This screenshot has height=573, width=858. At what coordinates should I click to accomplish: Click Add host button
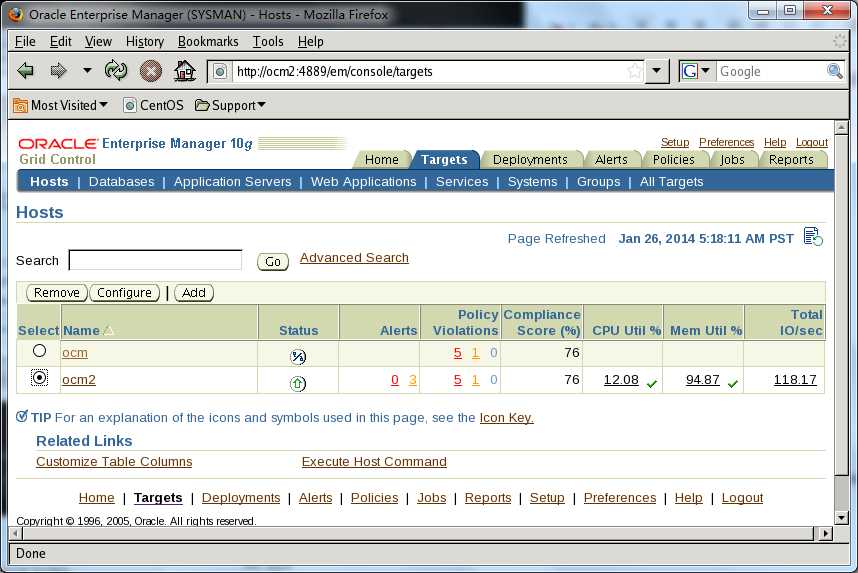(194, 293)
